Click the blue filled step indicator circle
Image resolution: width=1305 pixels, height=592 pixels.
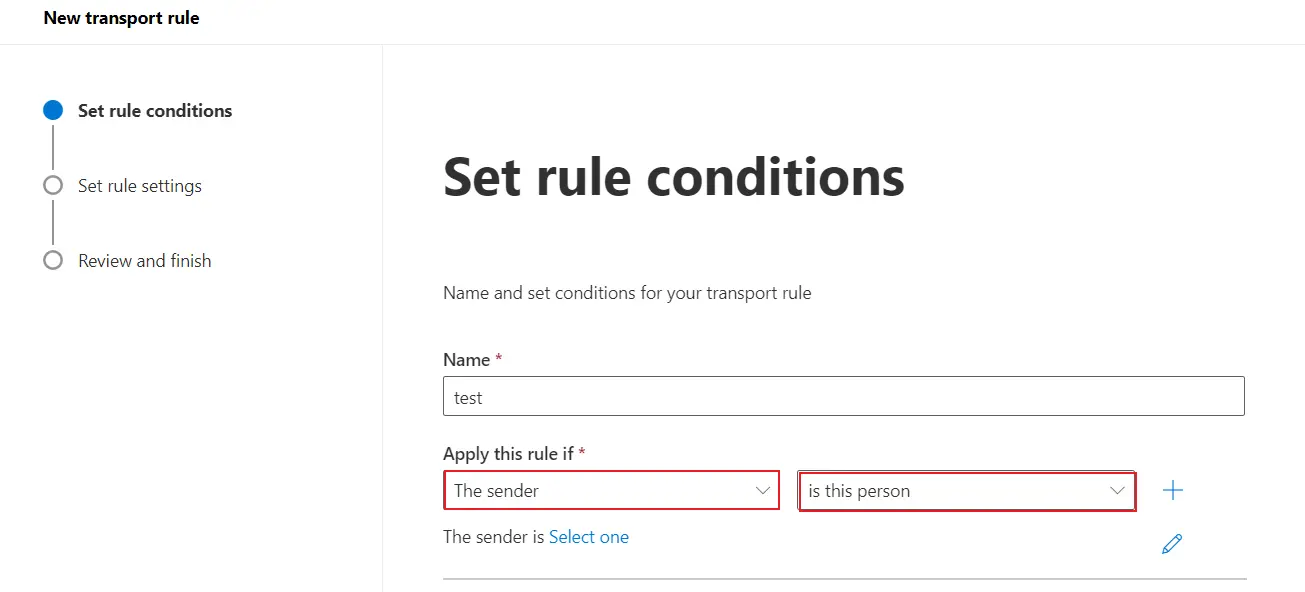[52, 110]
